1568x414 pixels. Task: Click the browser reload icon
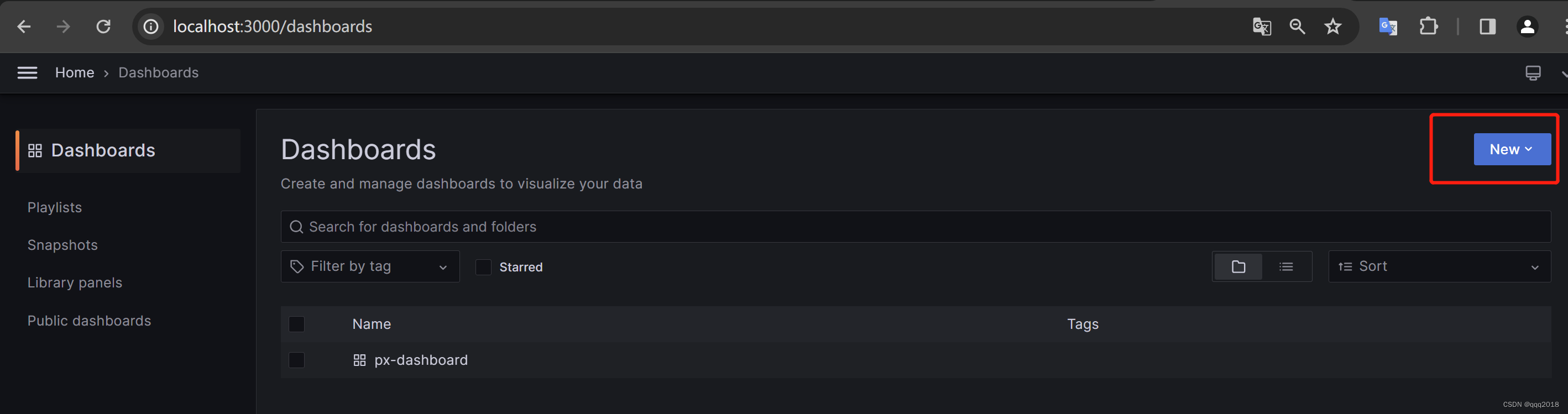[x=104, y=27]
